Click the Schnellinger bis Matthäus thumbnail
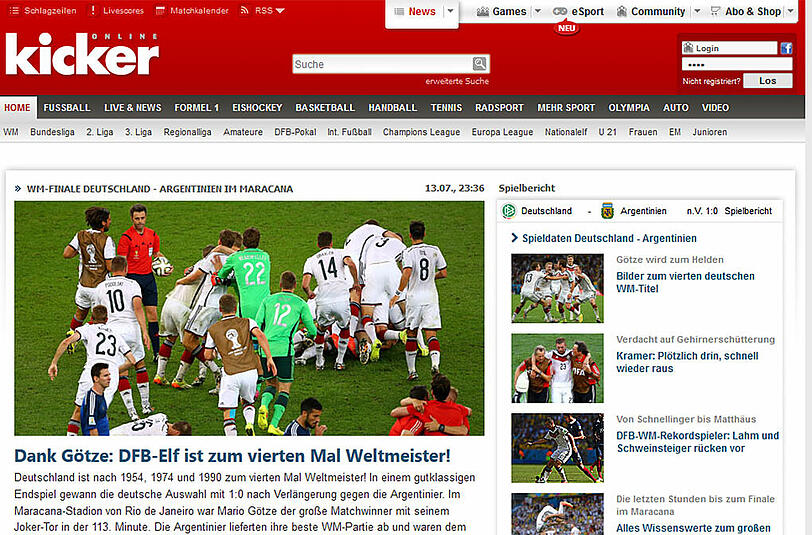The image size is (812, 535). [557, 448]
